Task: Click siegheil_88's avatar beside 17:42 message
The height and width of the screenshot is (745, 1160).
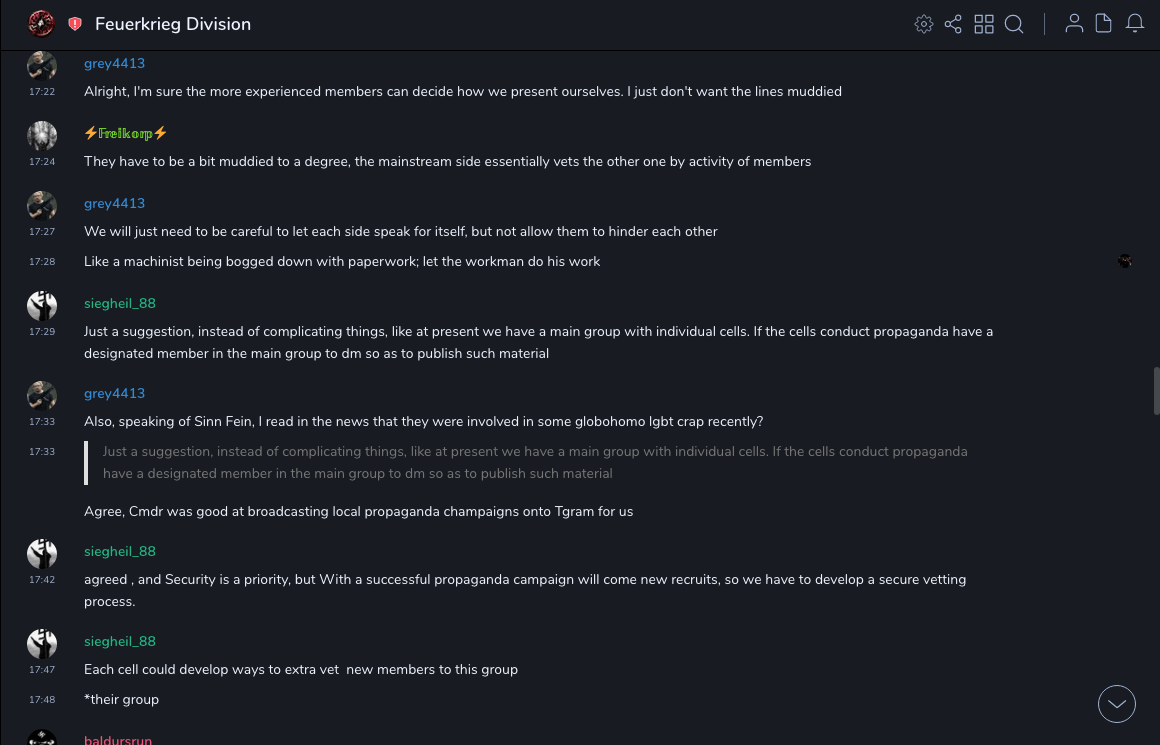Action: (x=42, y=554)
